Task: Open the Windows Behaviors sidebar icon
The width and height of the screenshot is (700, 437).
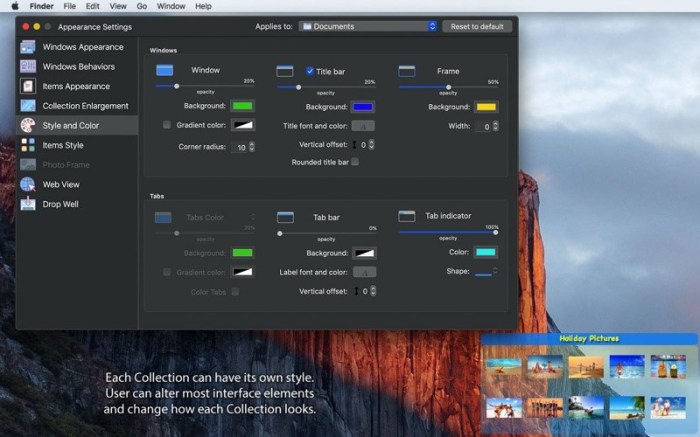Action: (x=28, y=67)
